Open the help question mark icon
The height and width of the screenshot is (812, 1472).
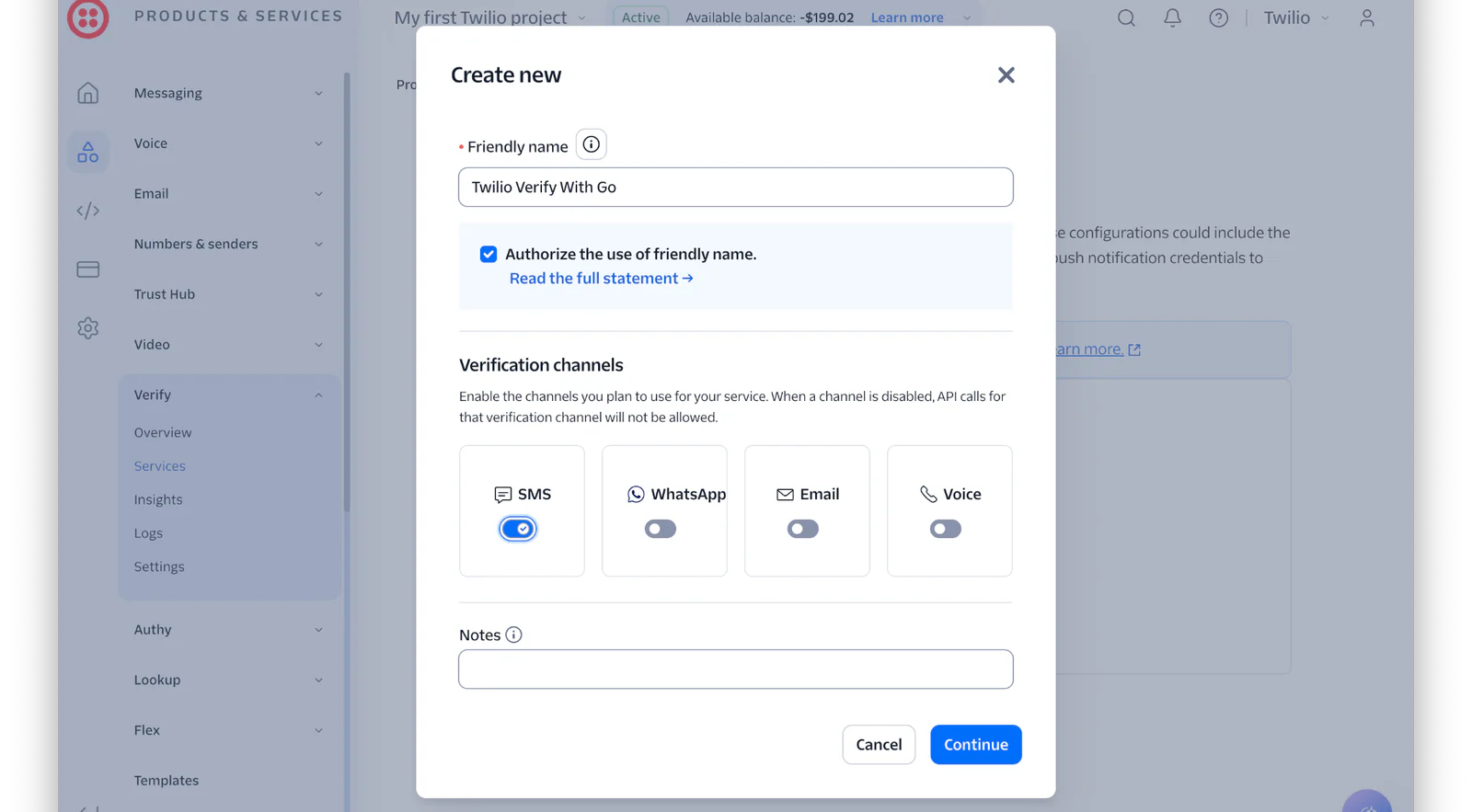(x=1218, y=17)
